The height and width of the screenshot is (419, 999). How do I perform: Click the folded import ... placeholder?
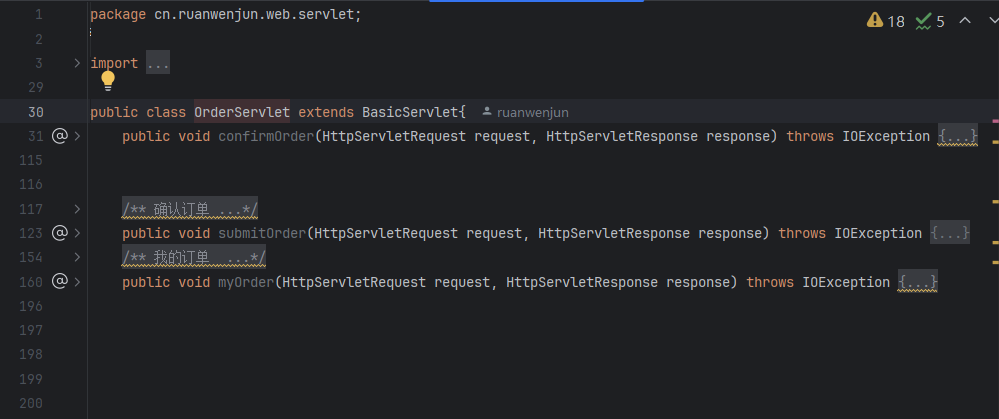pos(158,63)
